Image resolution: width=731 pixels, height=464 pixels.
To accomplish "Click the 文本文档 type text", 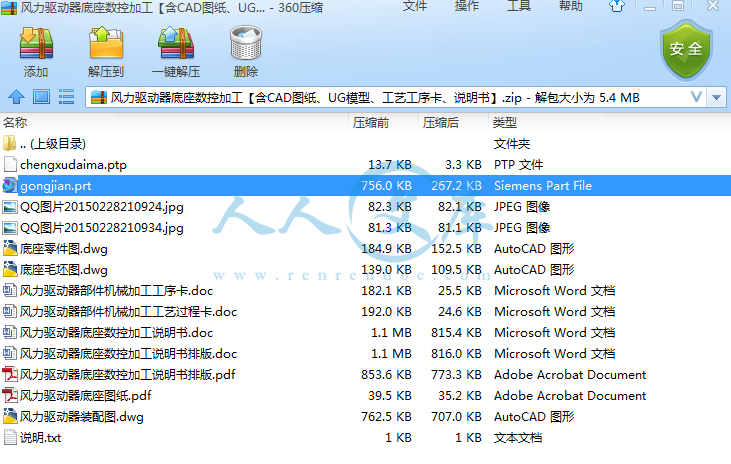I will (518, 437).
